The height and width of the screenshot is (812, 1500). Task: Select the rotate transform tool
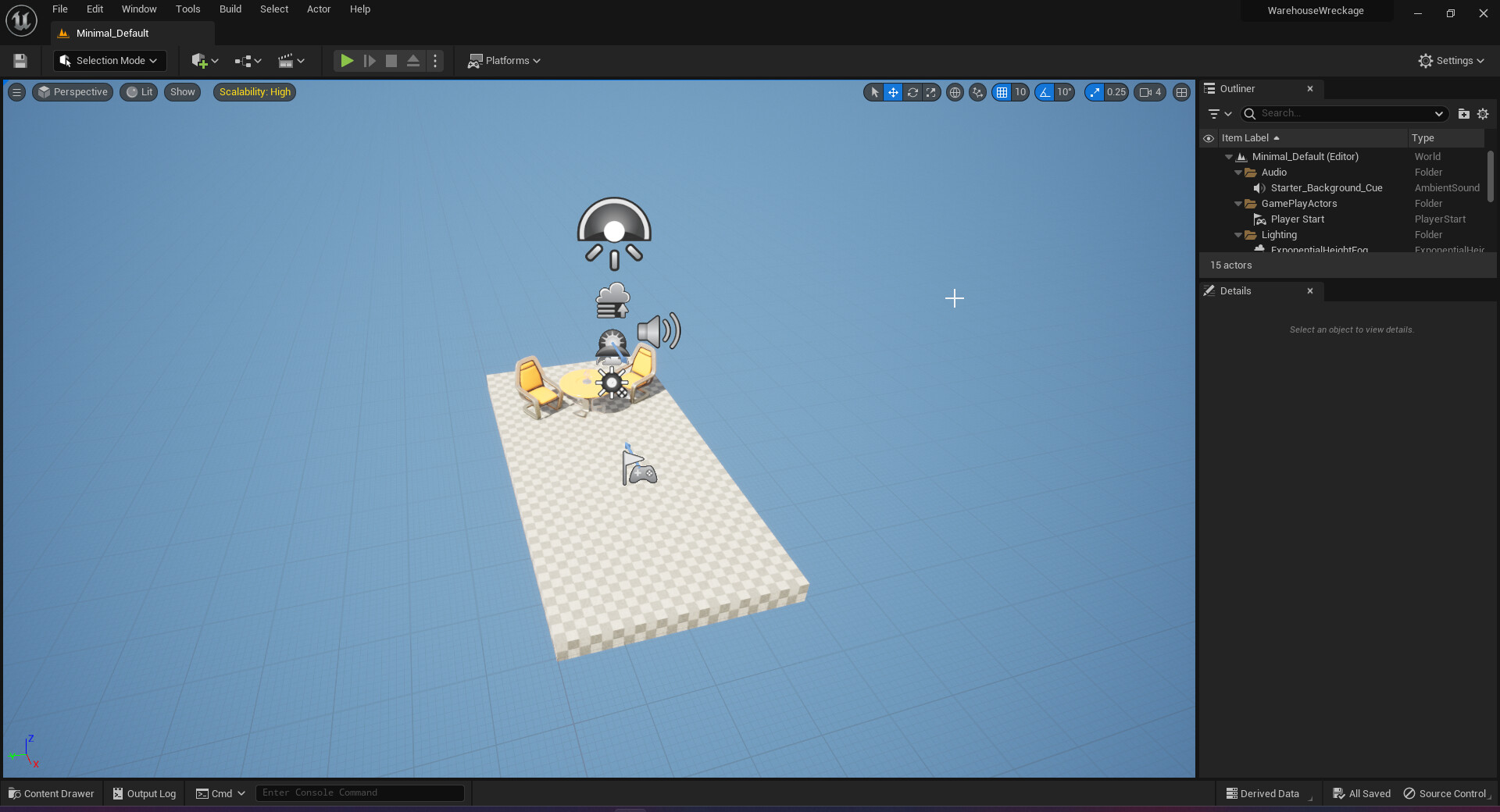912,92
